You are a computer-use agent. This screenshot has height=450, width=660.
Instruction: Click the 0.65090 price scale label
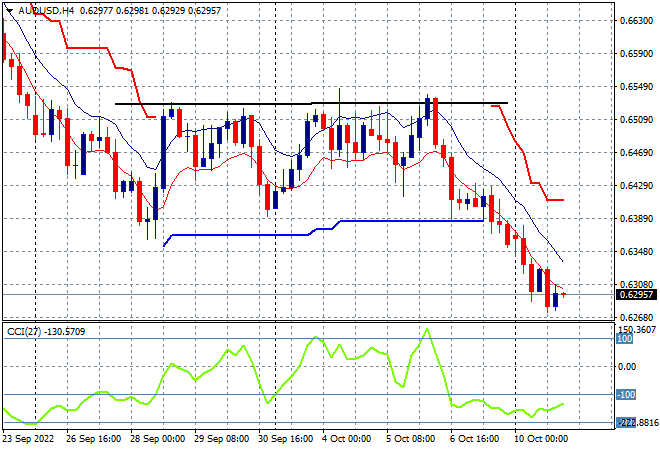(x=636, y=120)
